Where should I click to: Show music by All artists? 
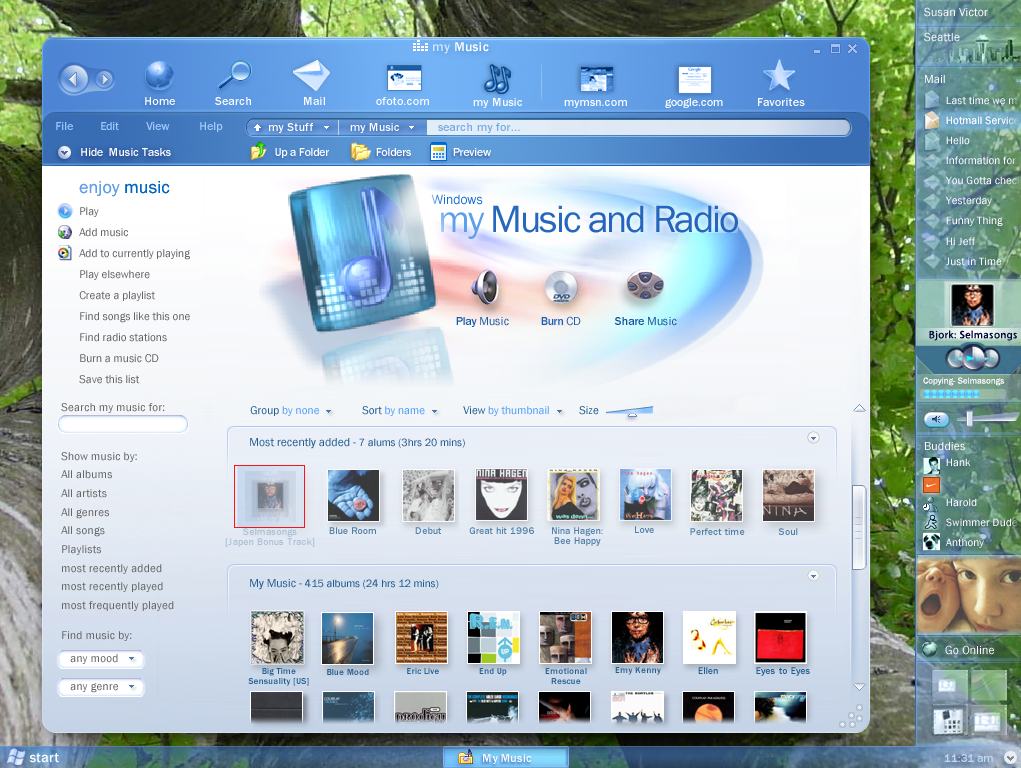(84, 493)
